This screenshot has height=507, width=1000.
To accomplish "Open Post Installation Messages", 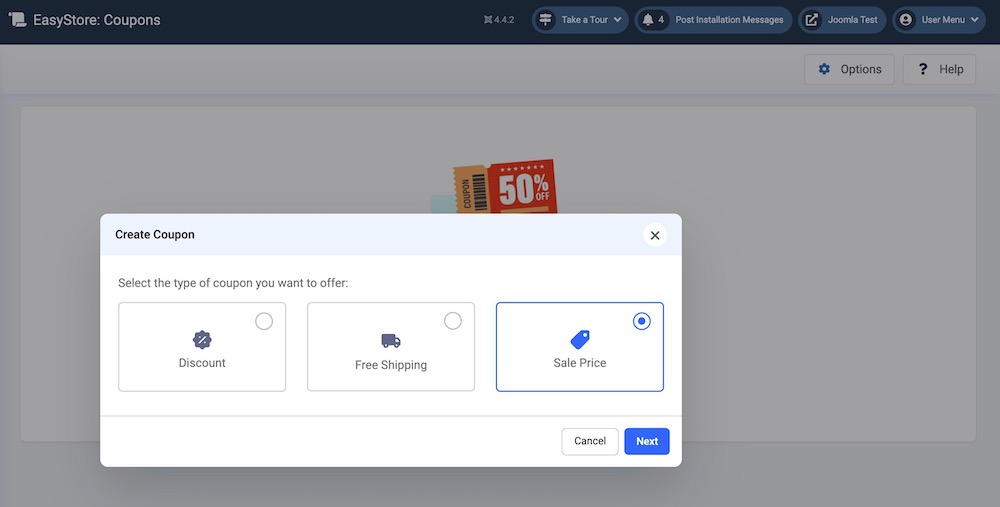I will pos(713,20).
